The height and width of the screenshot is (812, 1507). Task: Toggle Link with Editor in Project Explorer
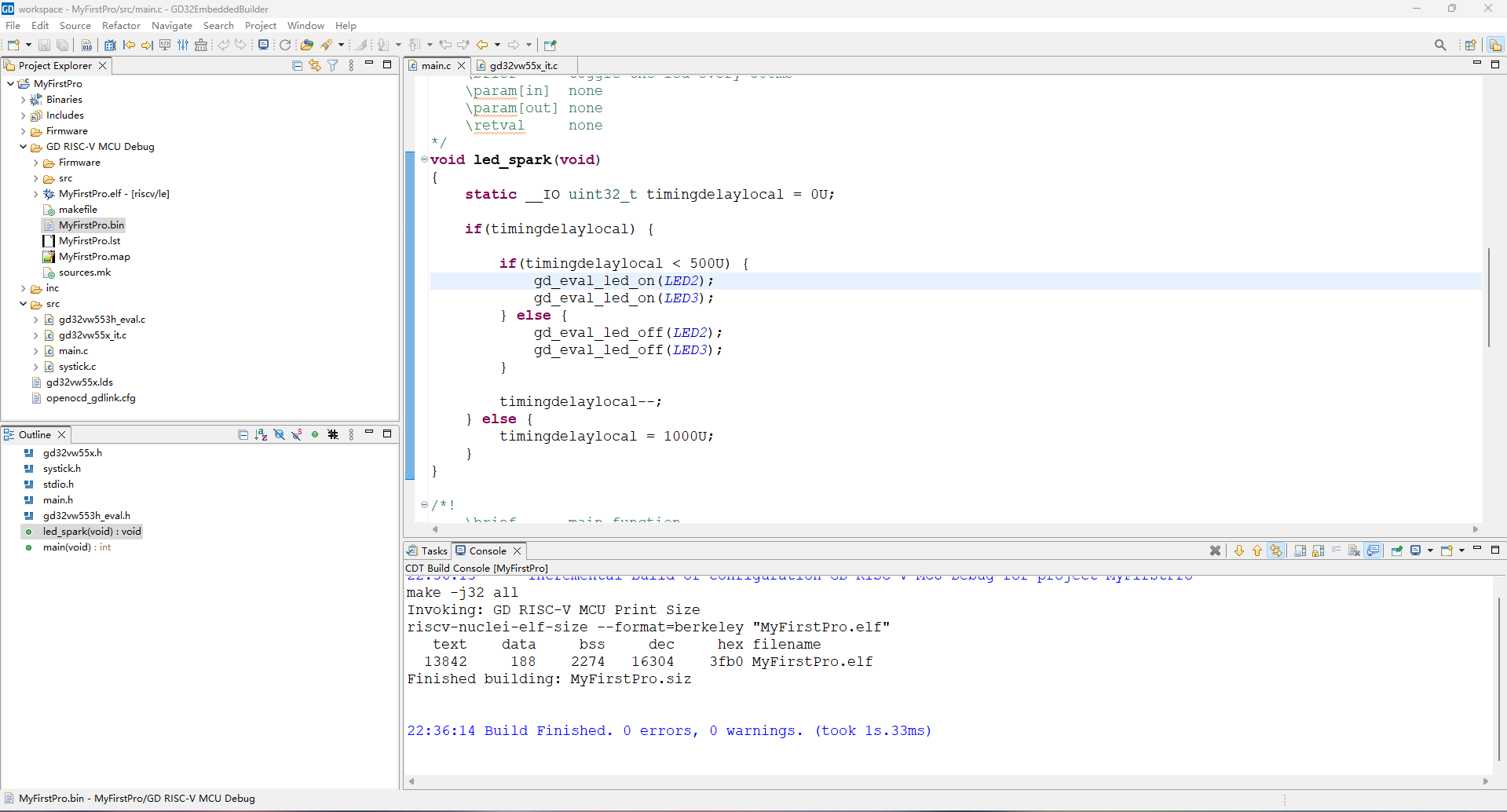(x=315, y=66)
